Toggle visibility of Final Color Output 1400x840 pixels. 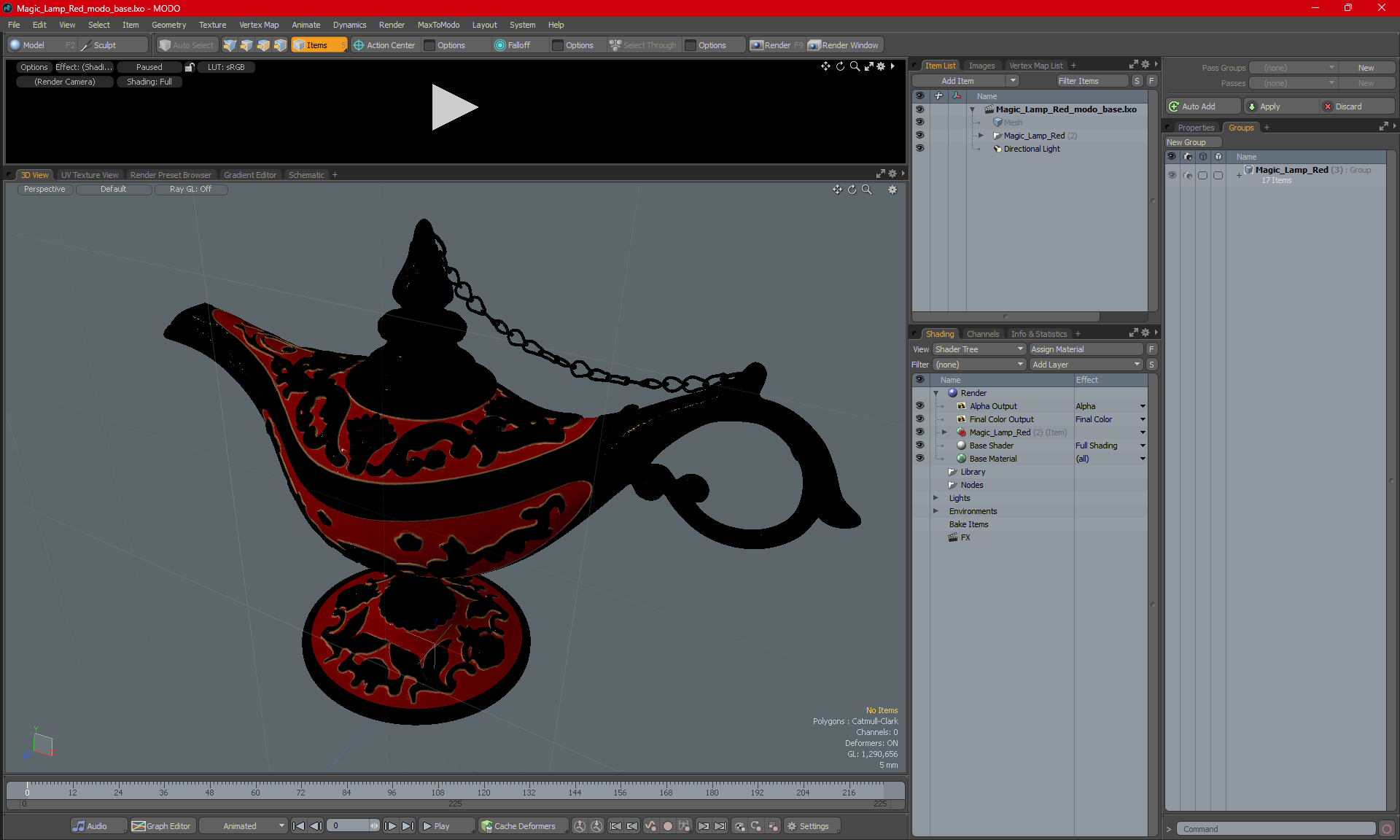click(919, 419)
